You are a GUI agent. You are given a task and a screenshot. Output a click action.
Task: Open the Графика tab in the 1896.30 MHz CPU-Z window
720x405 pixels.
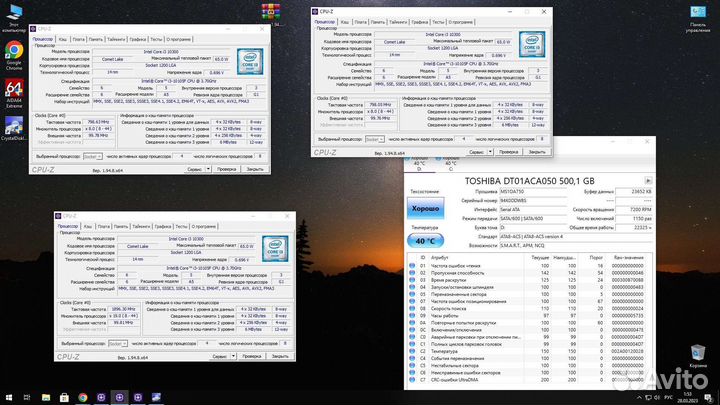[163, 226]
